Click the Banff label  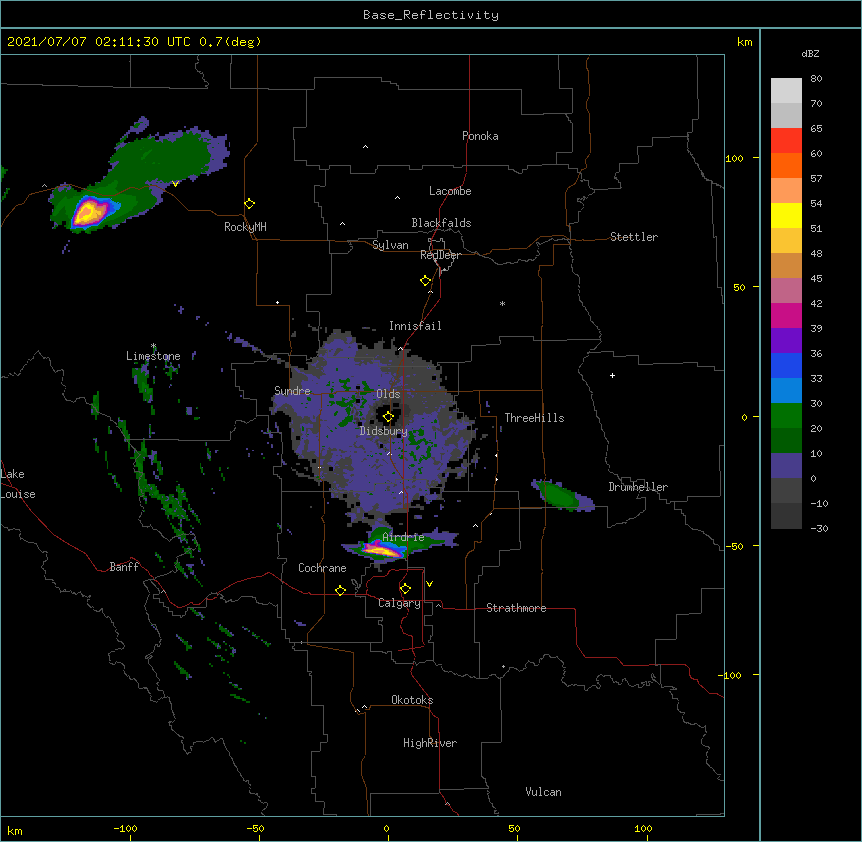coord(124,567)
